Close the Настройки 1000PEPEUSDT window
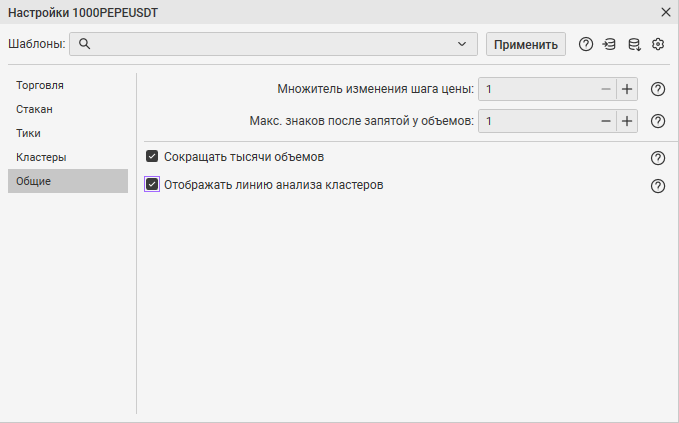679x423 pixels. click(666, 12)
